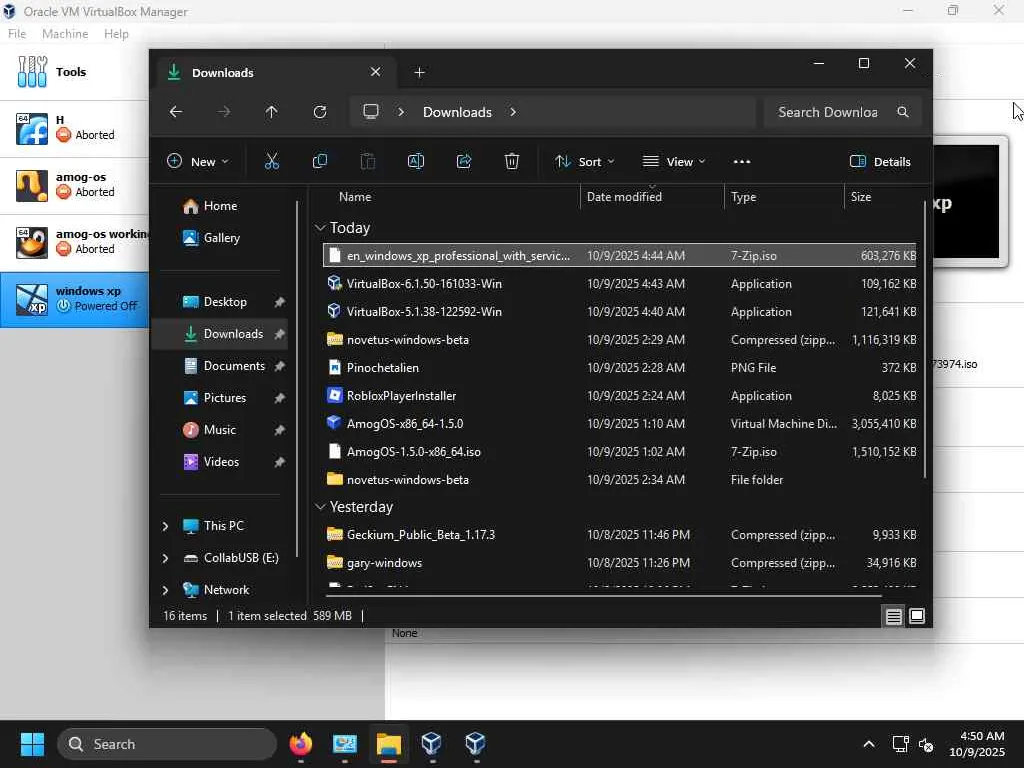Expand Network in navigation pane
Viewport: 1024px width, 768px height.
(x=165, y=590)
